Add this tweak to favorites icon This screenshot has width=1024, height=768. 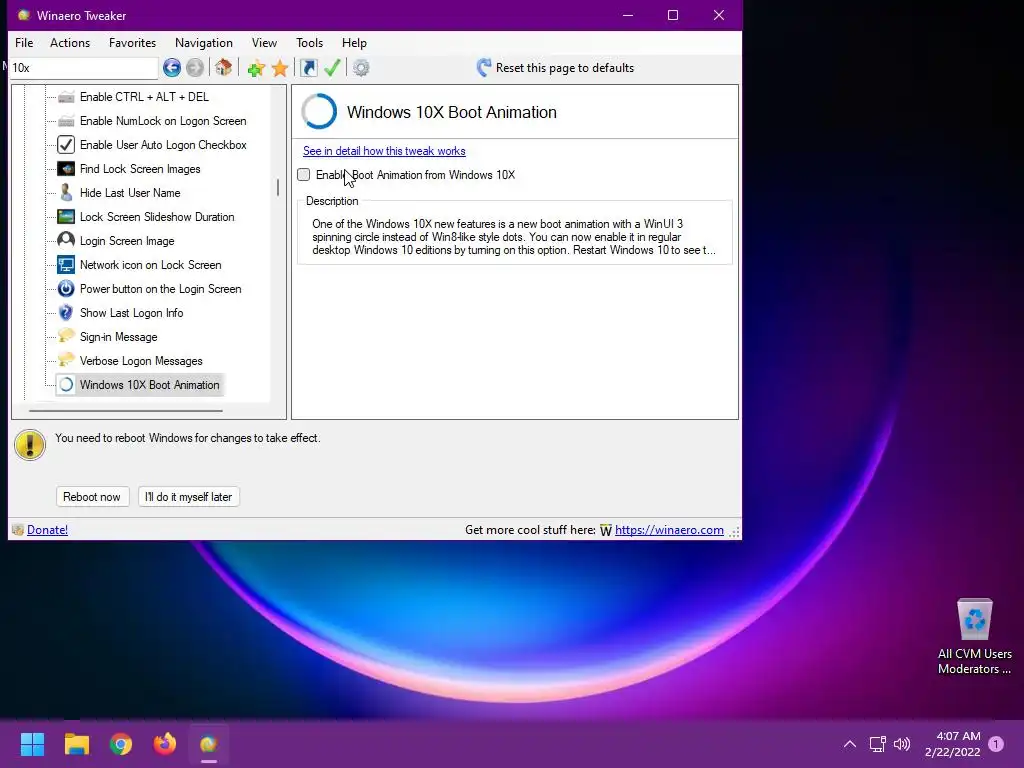pos(256,68)
